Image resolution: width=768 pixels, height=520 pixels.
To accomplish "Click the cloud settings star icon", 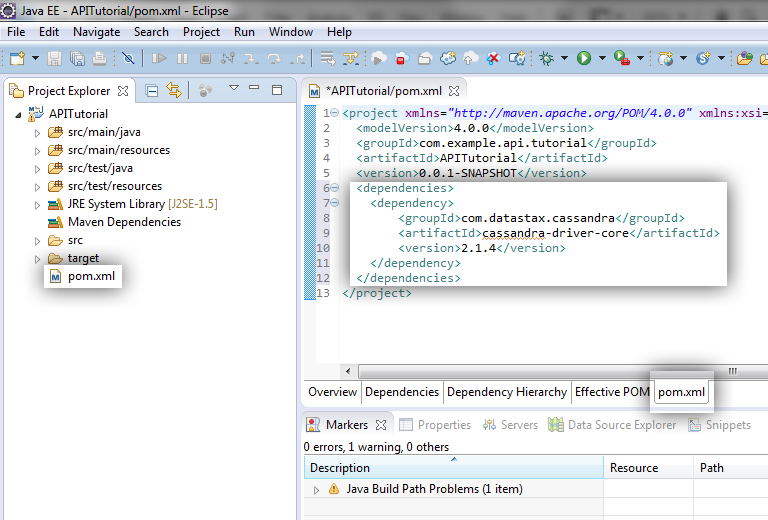I will (517, 58).
